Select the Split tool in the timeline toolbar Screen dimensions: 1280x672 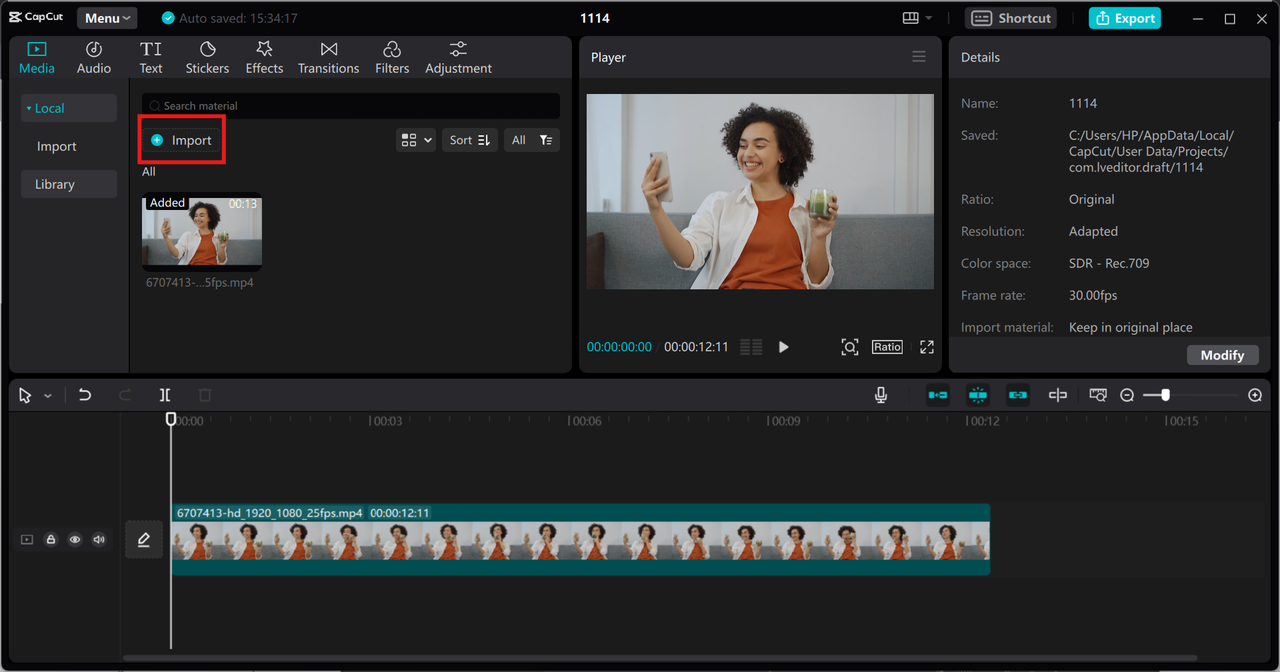pos(164,395)
